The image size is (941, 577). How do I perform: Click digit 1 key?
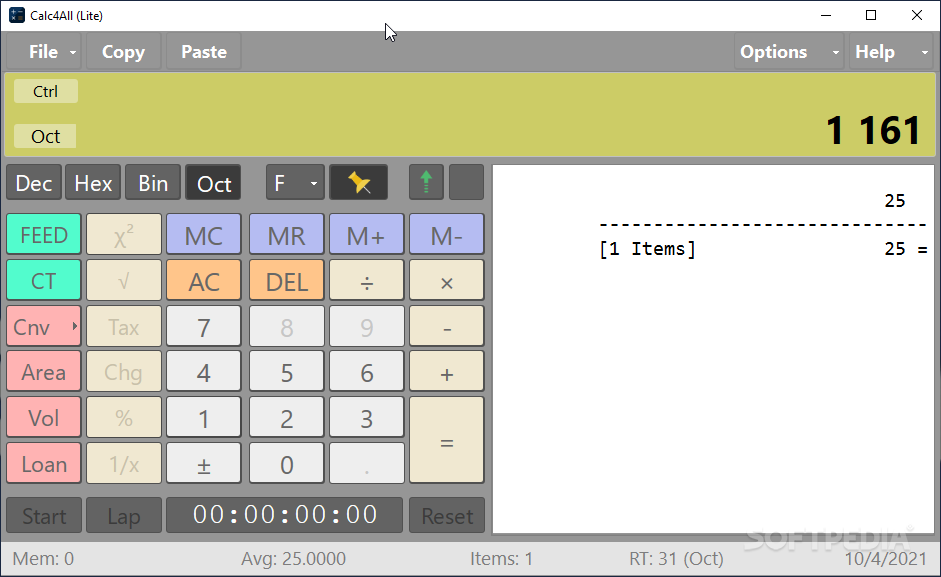click(x=203, y=417)
